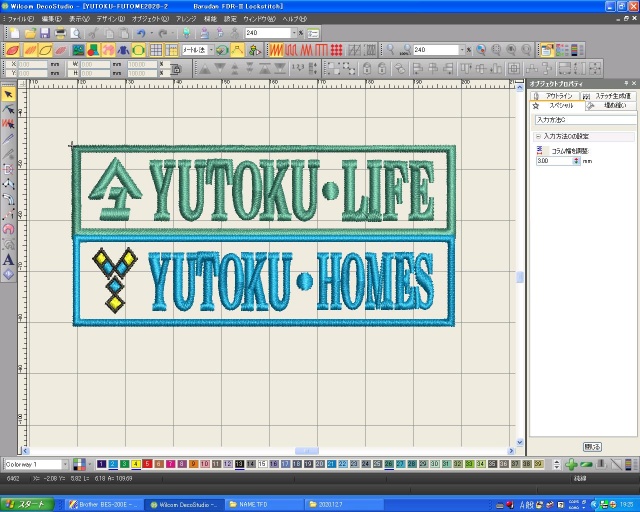This screenshot has width=640, height=512.
Task: Click the pink horseshoe tool in left toolbox
Action: pyautogui.click(x=9, y=229)
